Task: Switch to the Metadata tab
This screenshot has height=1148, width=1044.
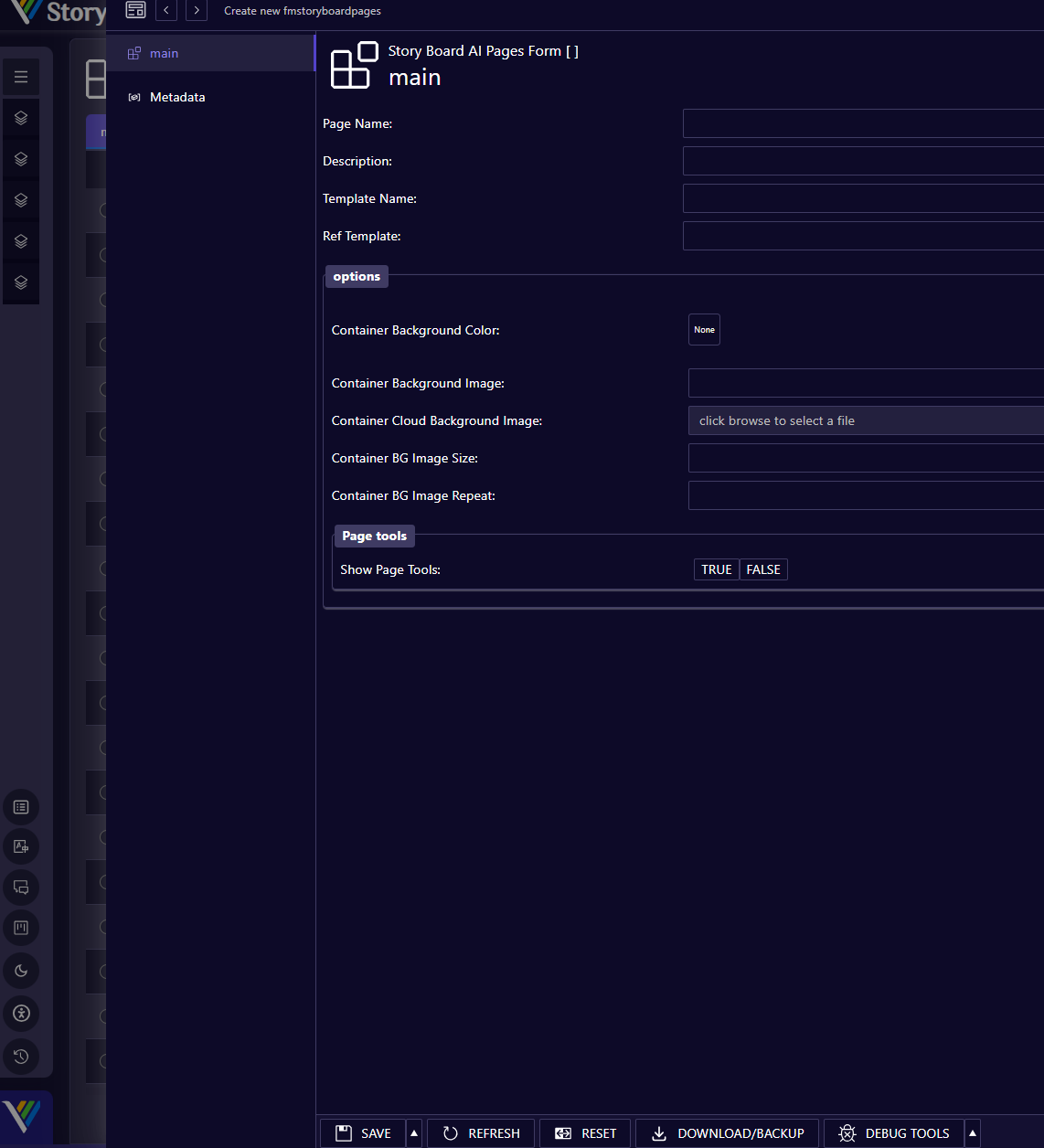Action: pyautogui.click(x=176, y=97)
